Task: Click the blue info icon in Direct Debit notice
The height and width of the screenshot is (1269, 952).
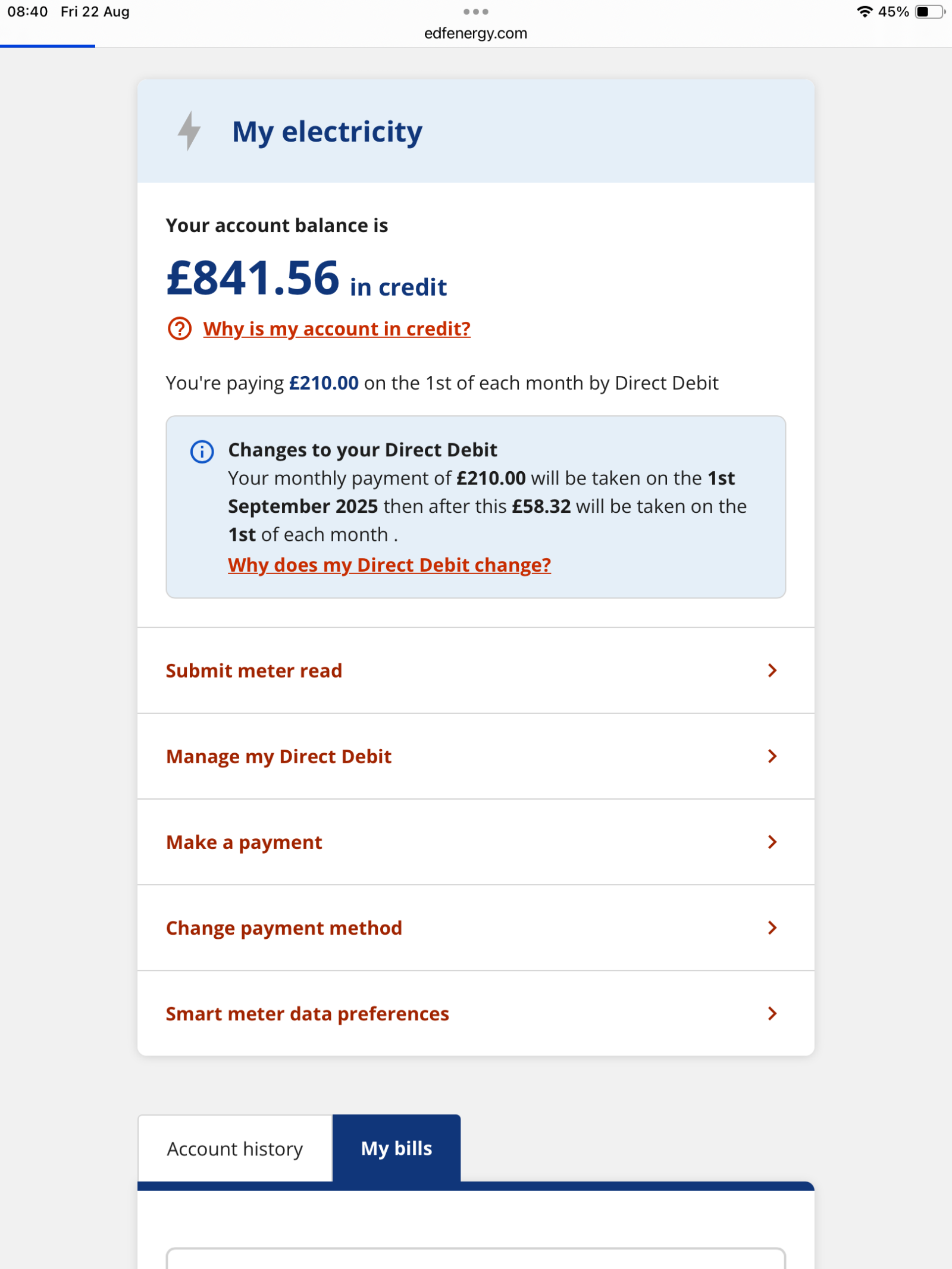Action: 202,452
